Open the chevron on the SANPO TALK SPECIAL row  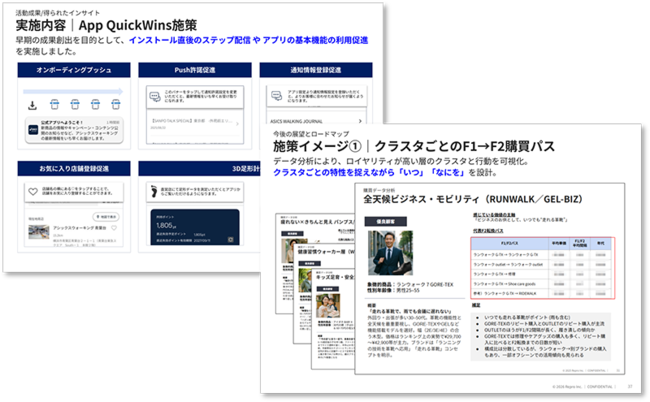(x=237, y=124)
